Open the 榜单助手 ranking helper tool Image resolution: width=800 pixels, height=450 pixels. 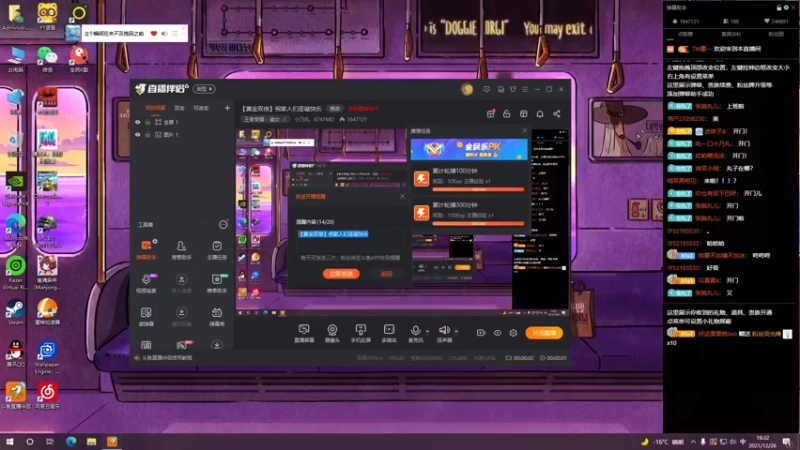click(x=217, y=283)
